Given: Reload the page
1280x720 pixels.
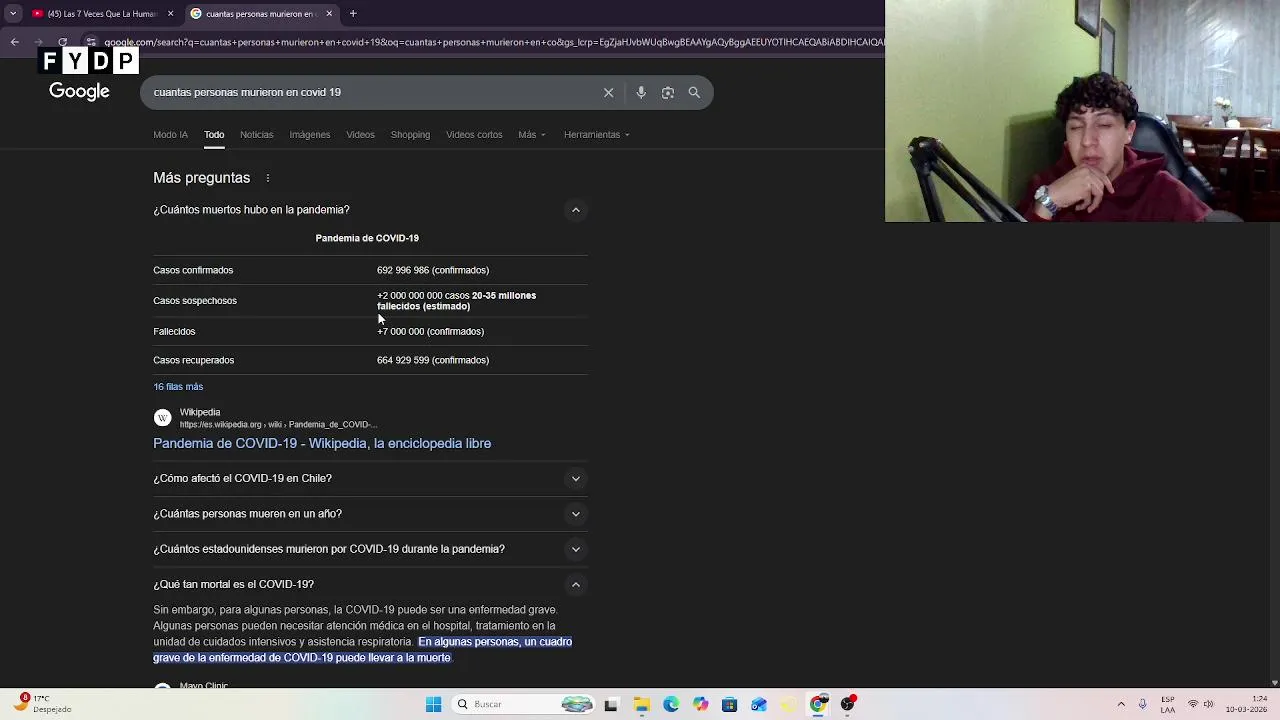Looking at the screenshot, I should [62, 42].
